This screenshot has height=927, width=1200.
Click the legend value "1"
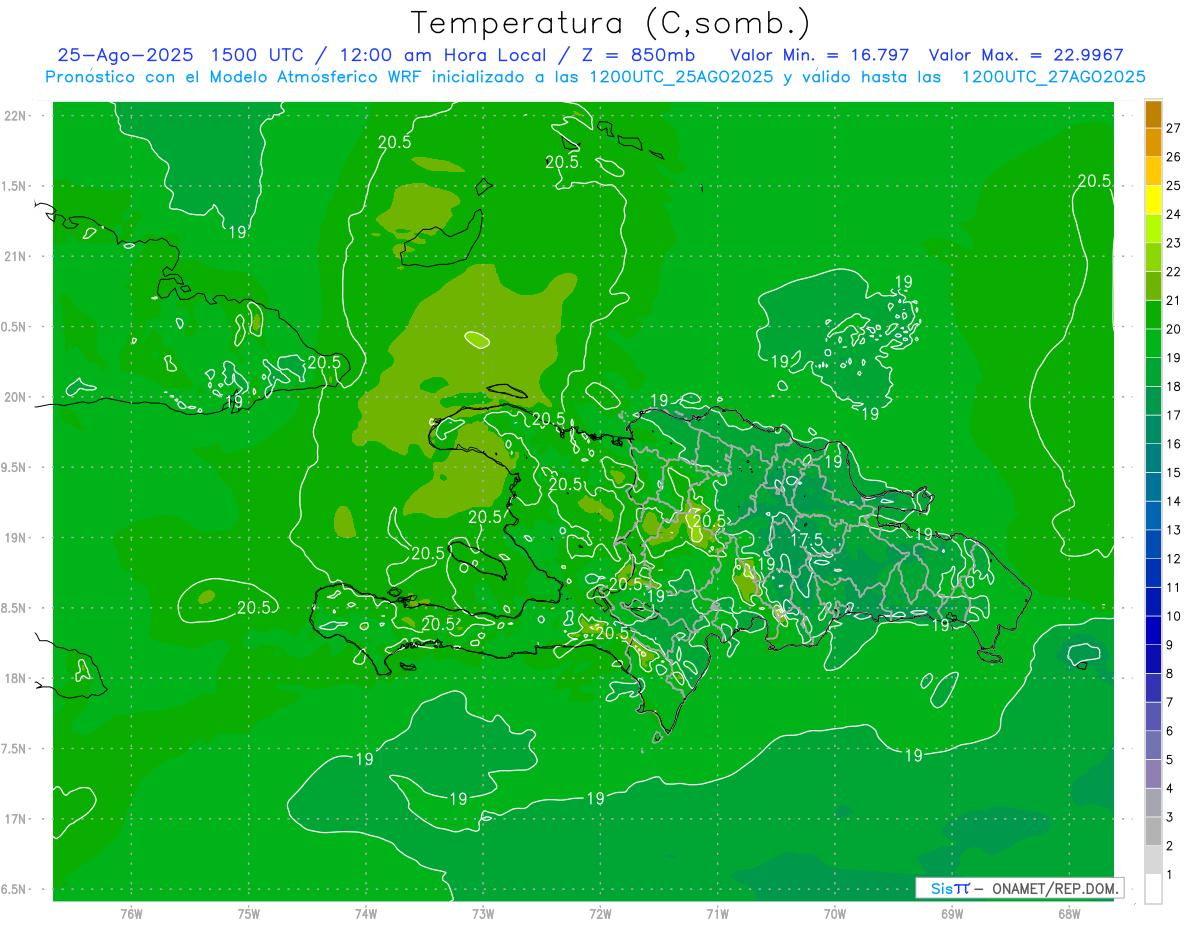(x=1169, y=875)
